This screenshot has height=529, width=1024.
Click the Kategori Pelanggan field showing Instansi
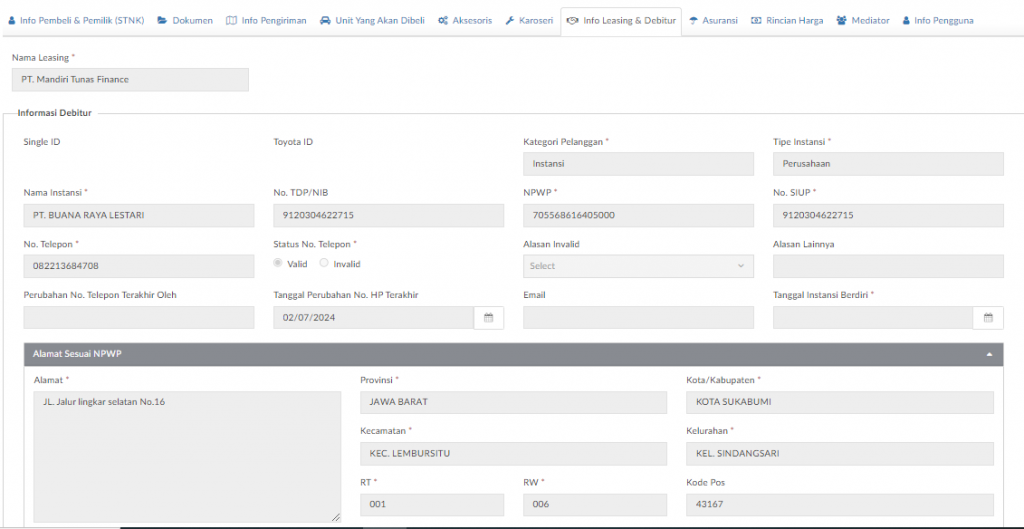tap(638, 164)
